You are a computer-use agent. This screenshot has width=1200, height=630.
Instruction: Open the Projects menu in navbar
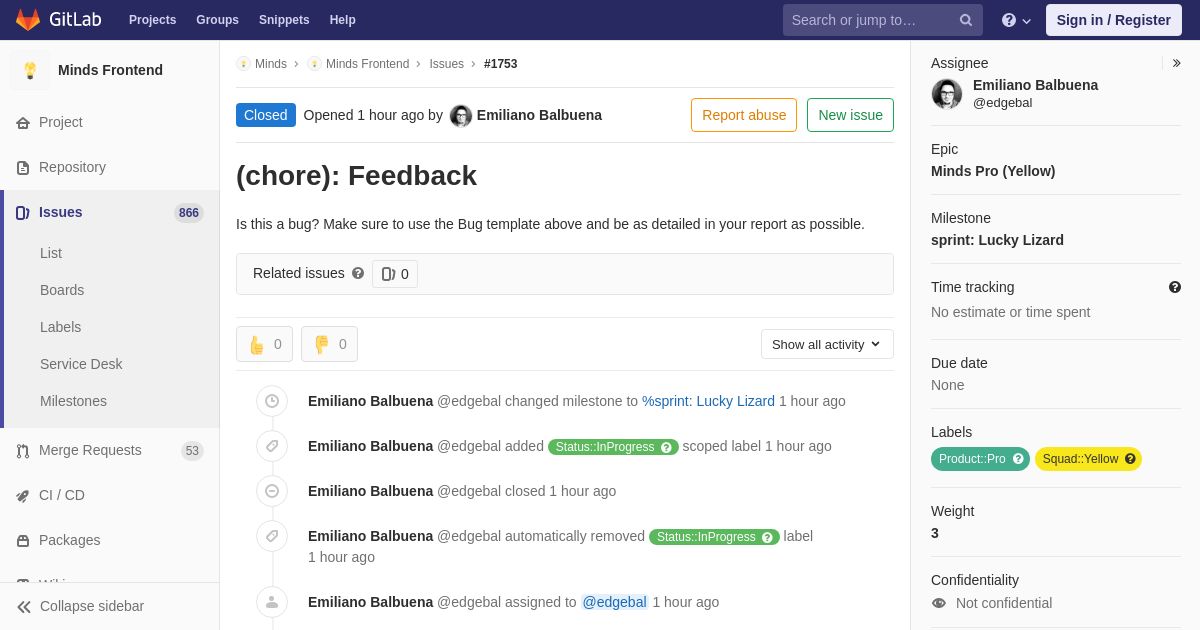[152, 20]
